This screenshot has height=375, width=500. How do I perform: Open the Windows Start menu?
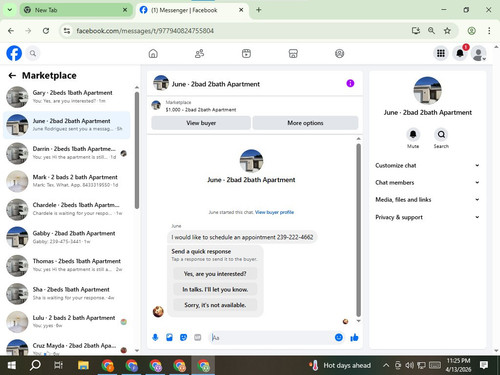pyautogui.click(x=12, y=365)
